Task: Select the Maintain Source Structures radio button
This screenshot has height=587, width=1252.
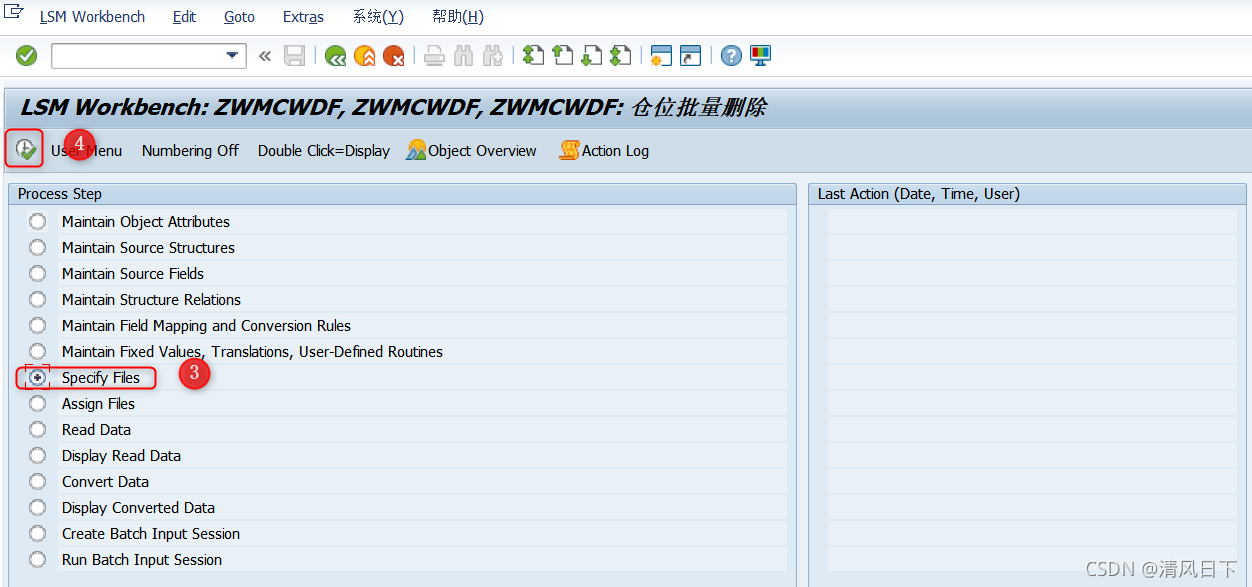Action: [x=37, y=247]
